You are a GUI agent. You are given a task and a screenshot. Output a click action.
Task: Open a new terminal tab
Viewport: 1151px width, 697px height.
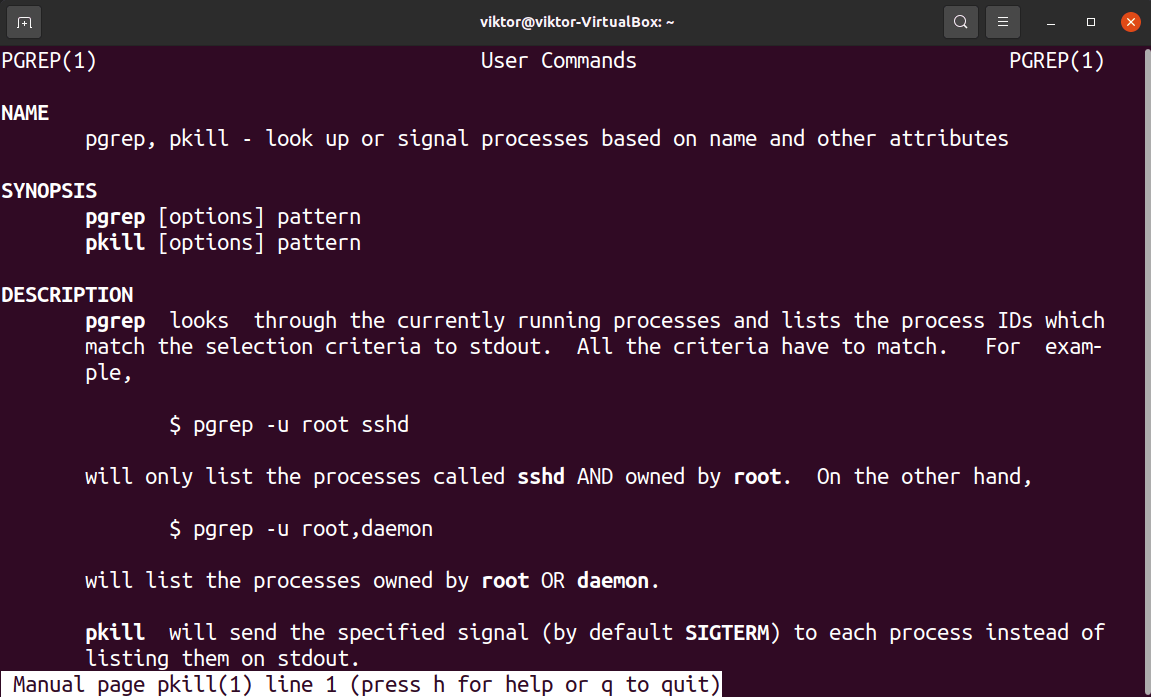(x=23, y=21)
